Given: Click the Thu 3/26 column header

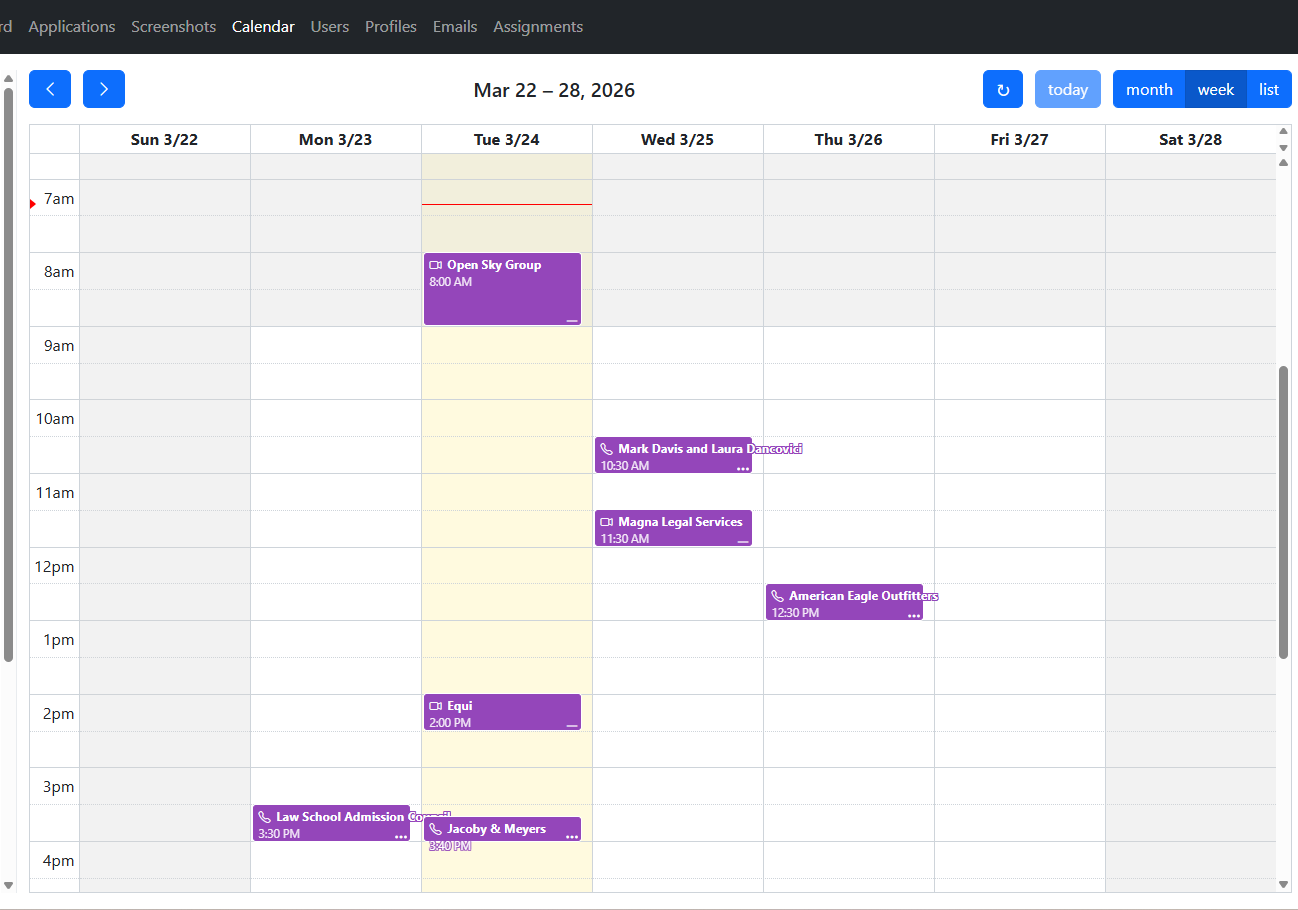Looking at the screenshot, I should (x=848, y=139).
